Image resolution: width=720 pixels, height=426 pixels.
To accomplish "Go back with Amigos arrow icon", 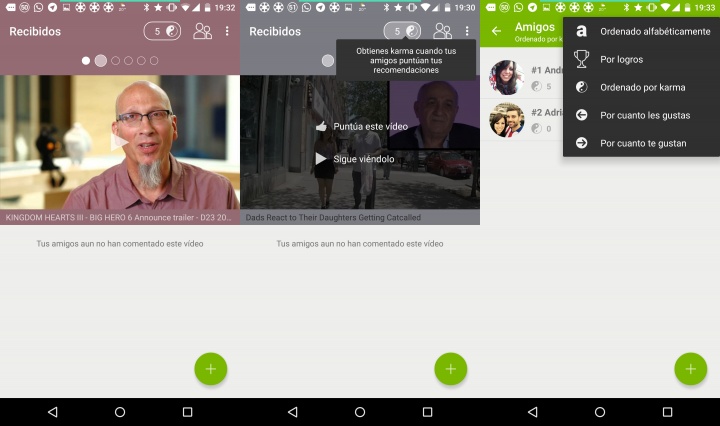I will (496, 31).
